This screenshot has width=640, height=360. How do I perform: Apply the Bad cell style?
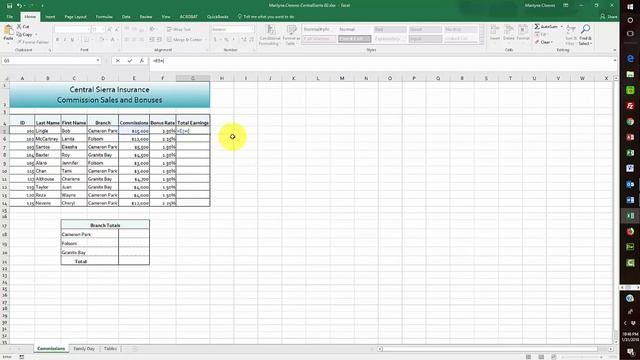click(x=390, y=29)
